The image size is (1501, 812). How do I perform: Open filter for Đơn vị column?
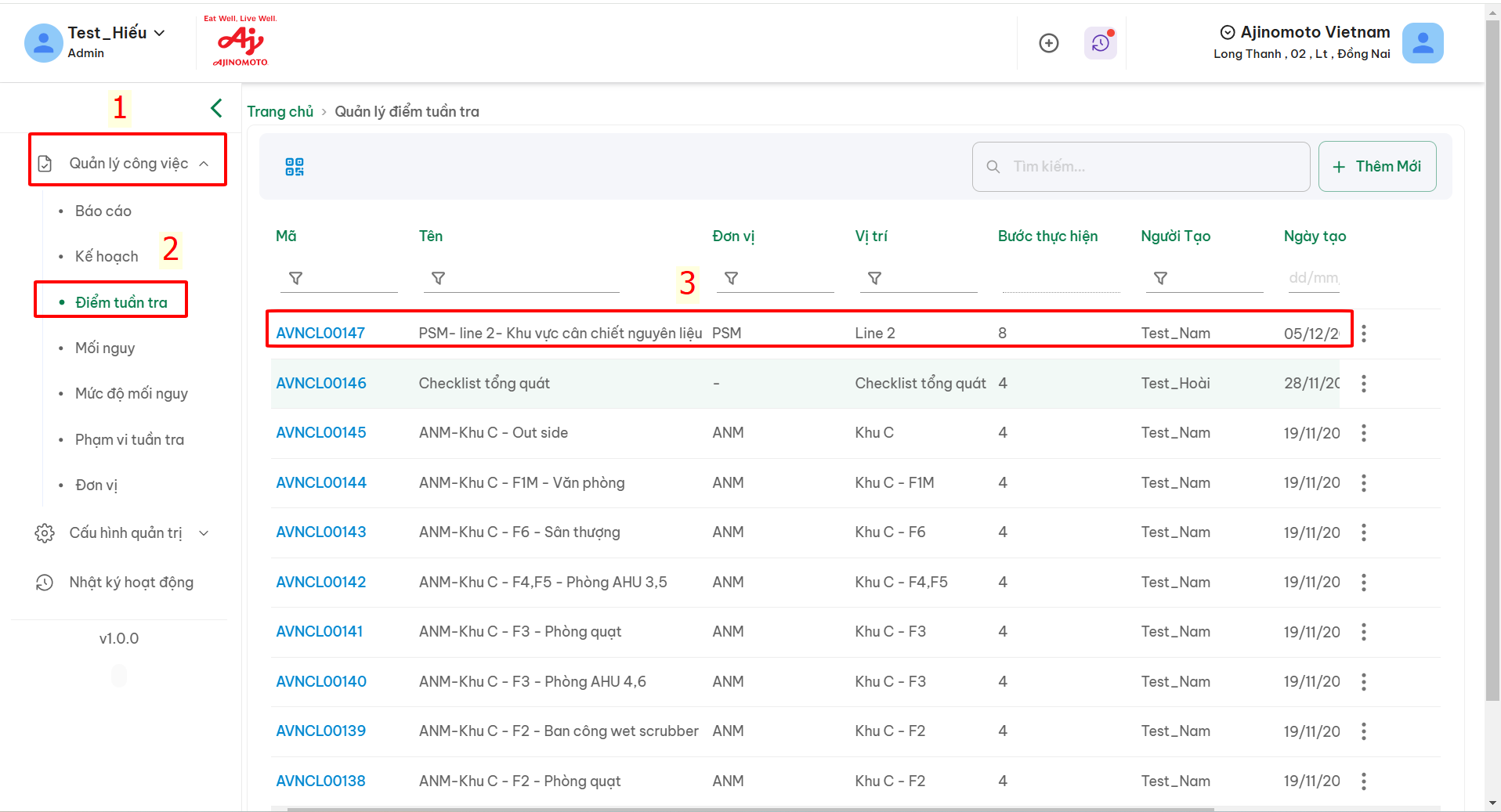(x=731, y=278)
